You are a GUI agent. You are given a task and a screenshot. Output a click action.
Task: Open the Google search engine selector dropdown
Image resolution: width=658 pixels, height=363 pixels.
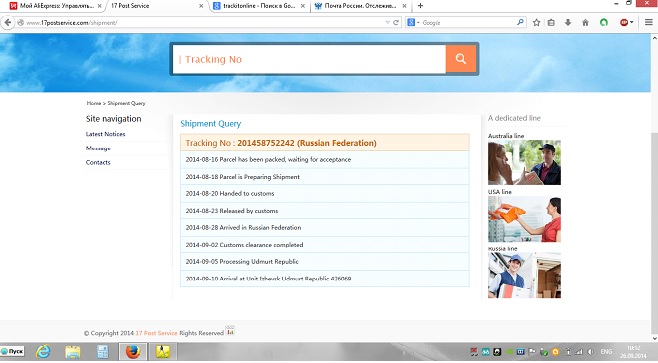point(413,23)
